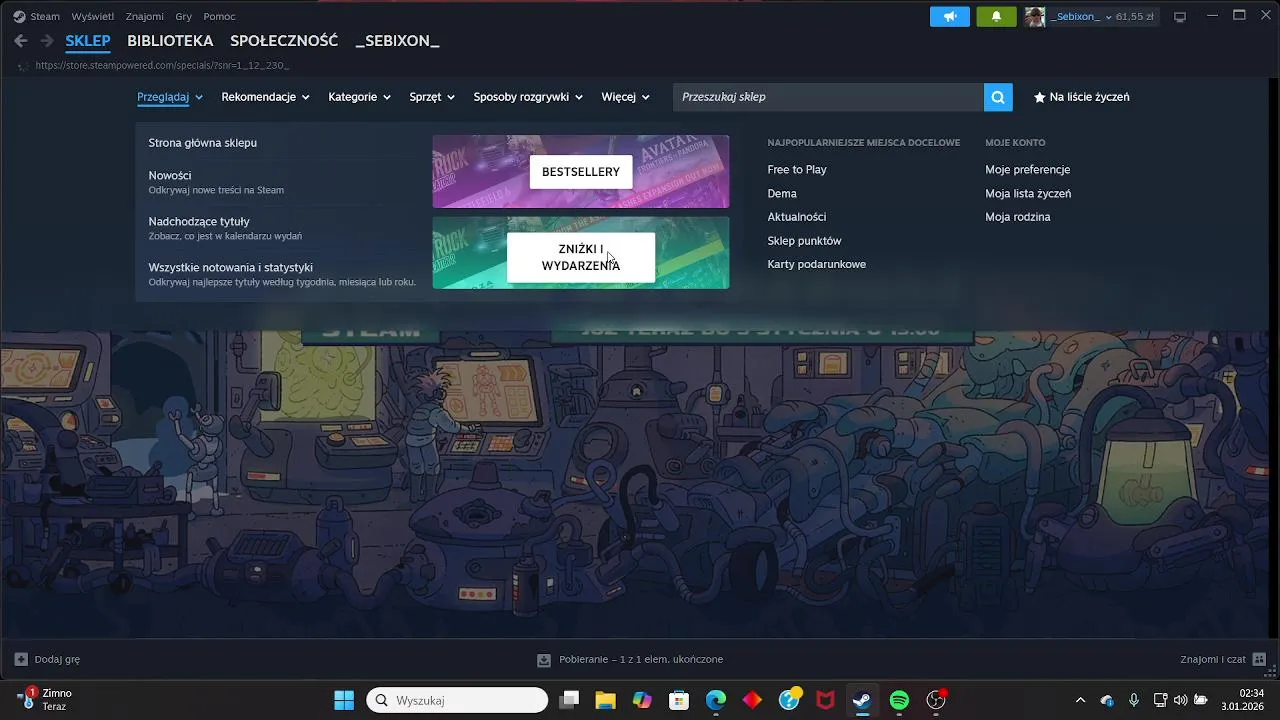The image size is (1280, 720).
Task: Expand the Sposoby rozgrywki dropdown
Action: click(x=528, y=97)
